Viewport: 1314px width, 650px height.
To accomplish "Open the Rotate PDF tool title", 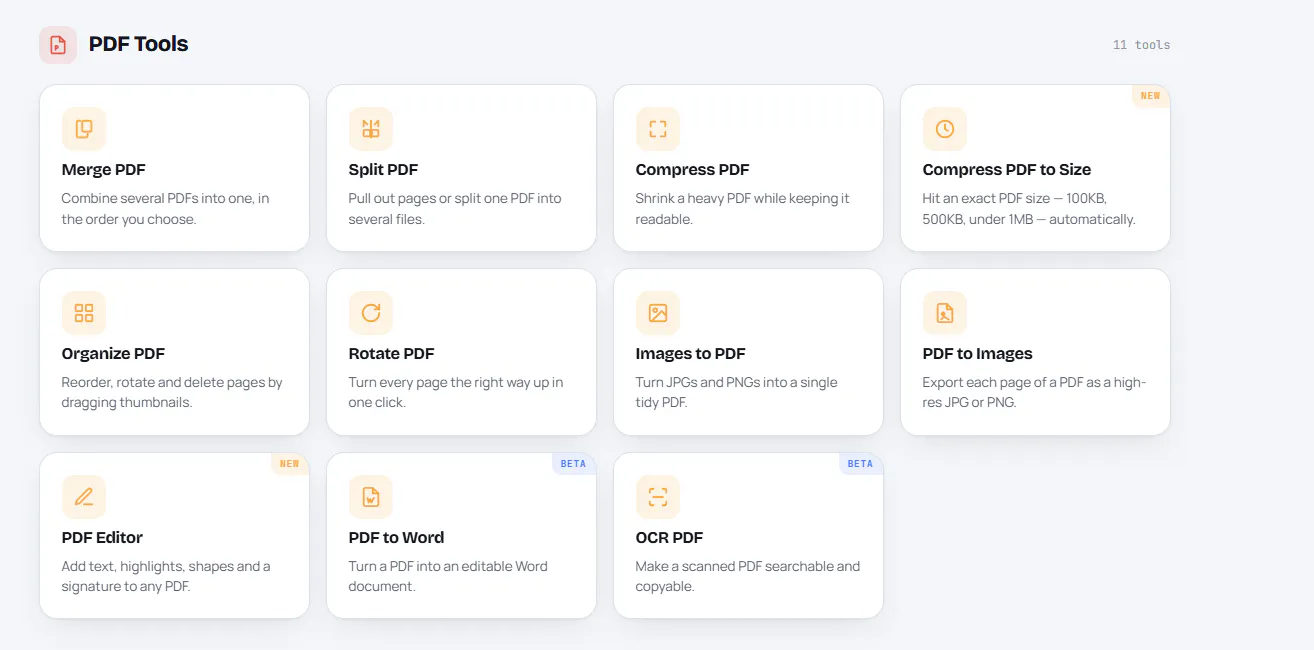I will 392,354.
